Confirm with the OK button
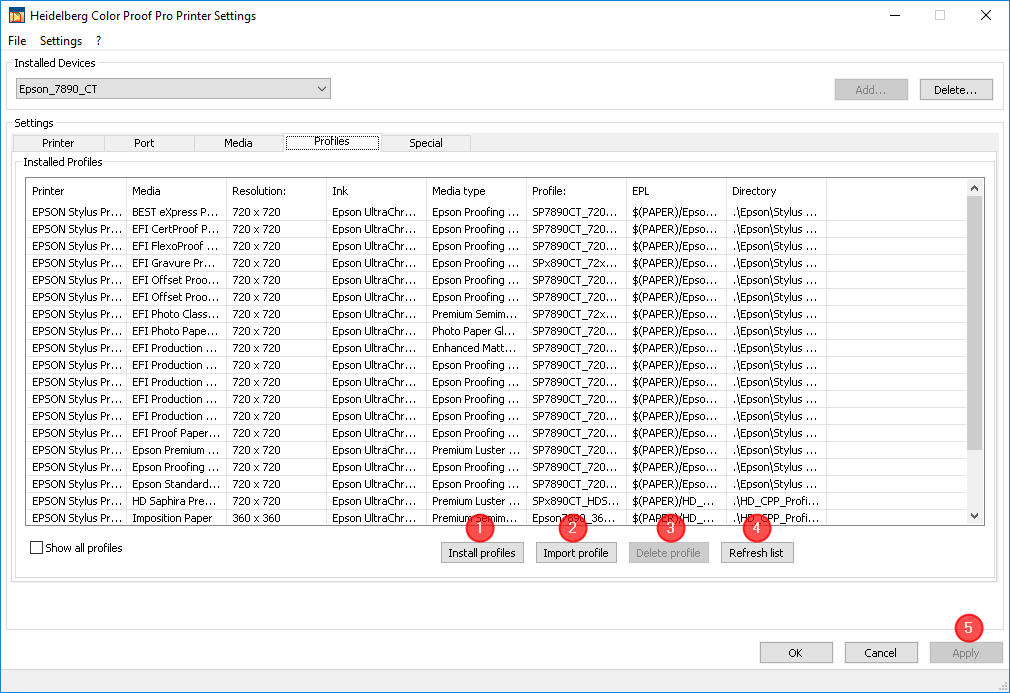 (796, 652)
